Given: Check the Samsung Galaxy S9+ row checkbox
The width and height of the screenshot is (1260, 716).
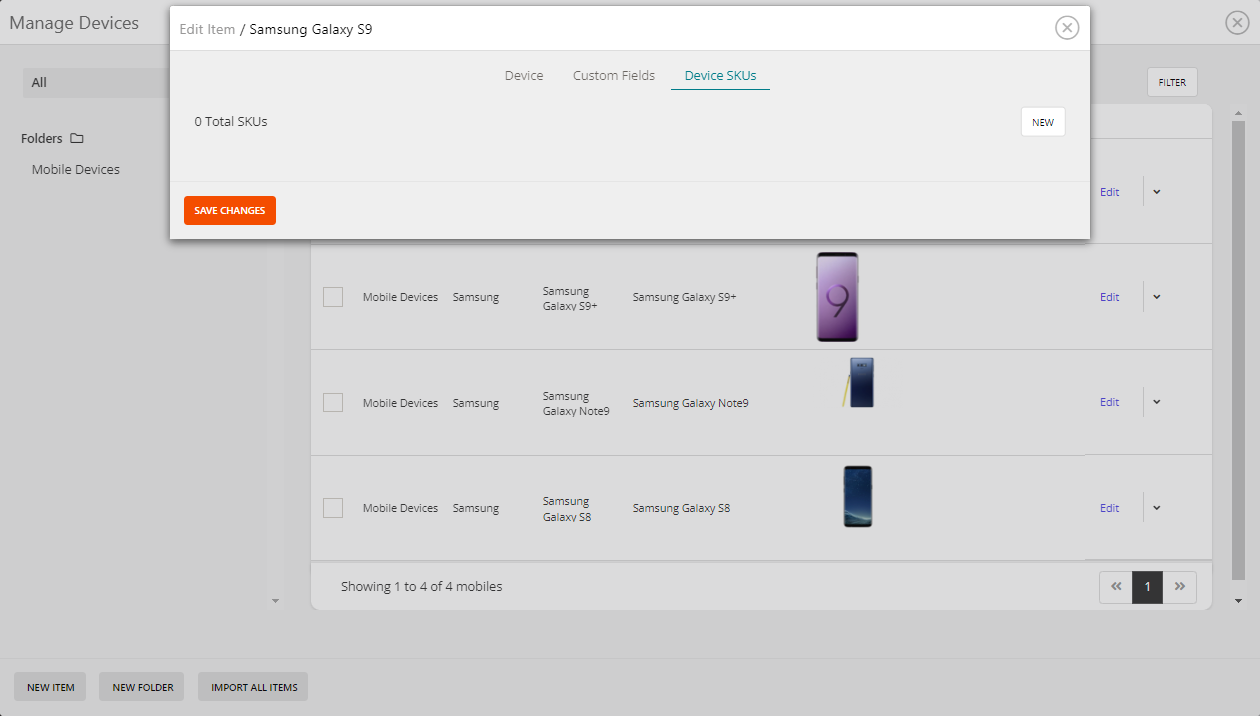Looking at the screenshot, I should [x=333, y=297].
